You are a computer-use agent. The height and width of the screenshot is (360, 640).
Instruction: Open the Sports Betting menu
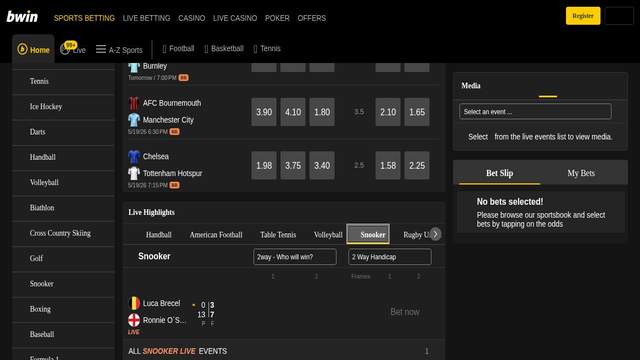coord(84,18)
